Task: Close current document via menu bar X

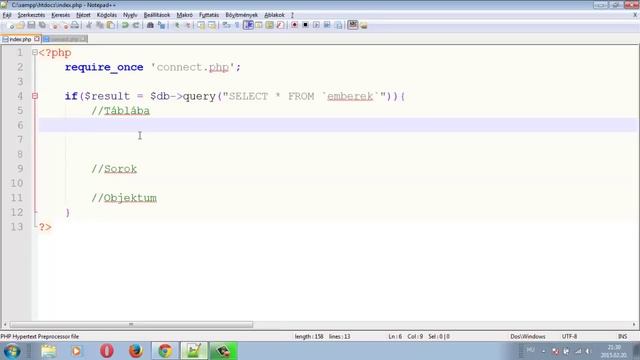Action: 635,15
